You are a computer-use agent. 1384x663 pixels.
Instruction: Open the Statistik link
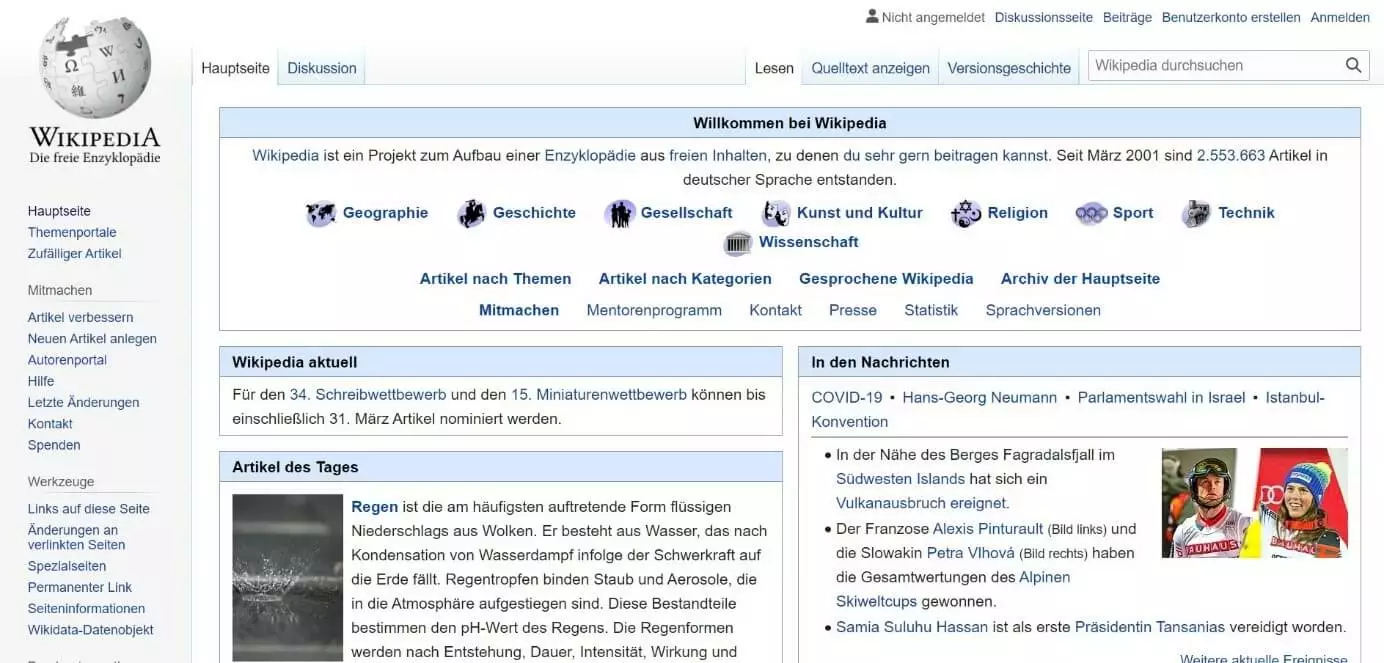click(931, 310)
